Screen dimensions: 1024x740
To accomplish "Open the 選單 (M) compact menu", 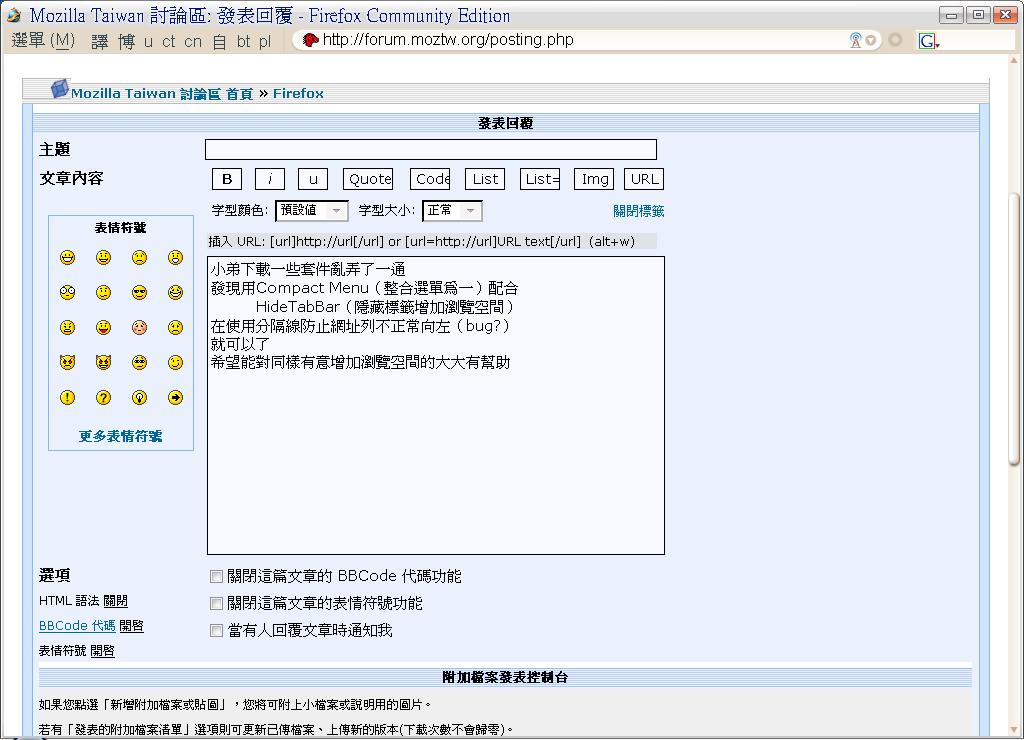I will [43, 40].
